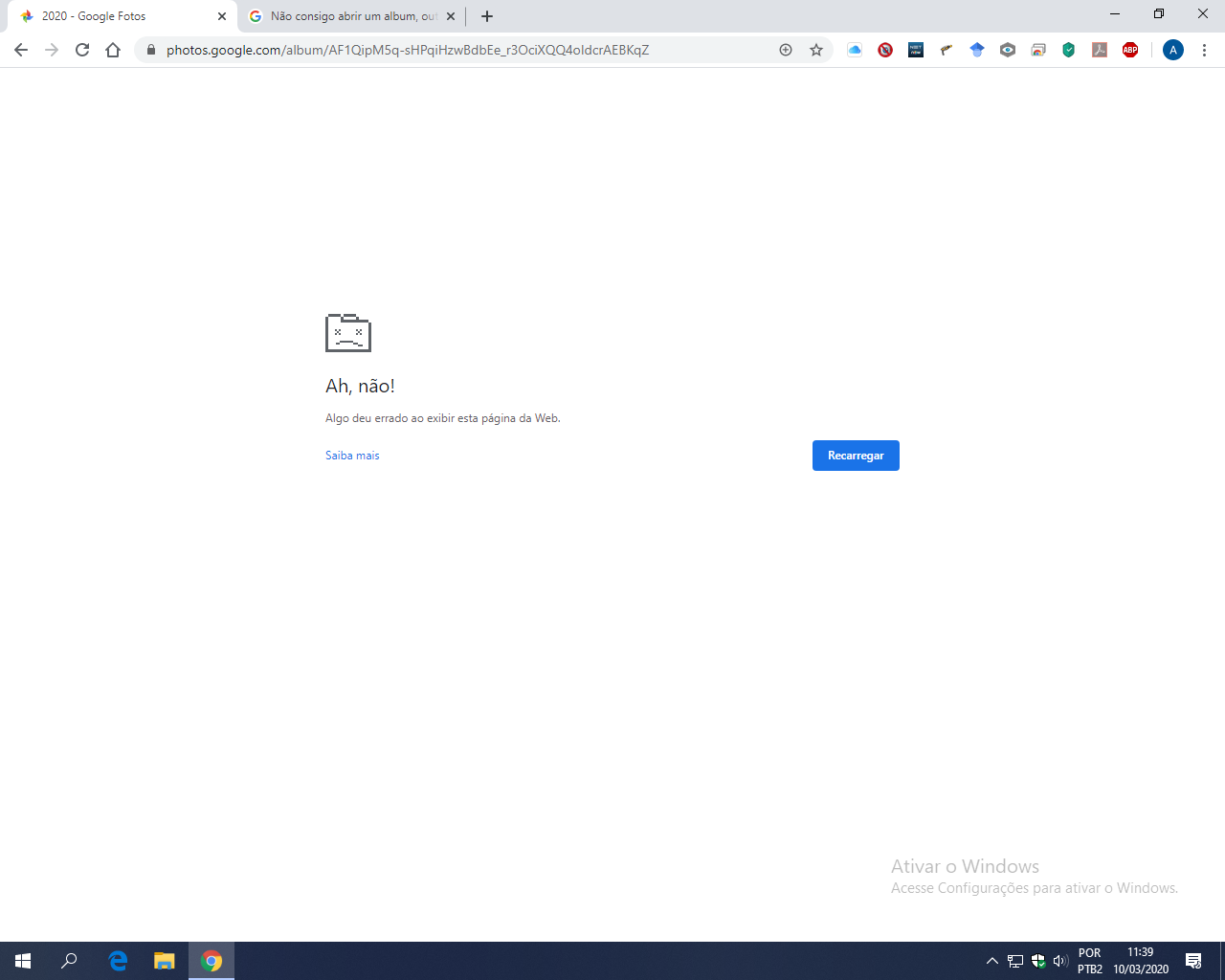Open the Adblock Plus ABP extension

[x=1130, y=50]
